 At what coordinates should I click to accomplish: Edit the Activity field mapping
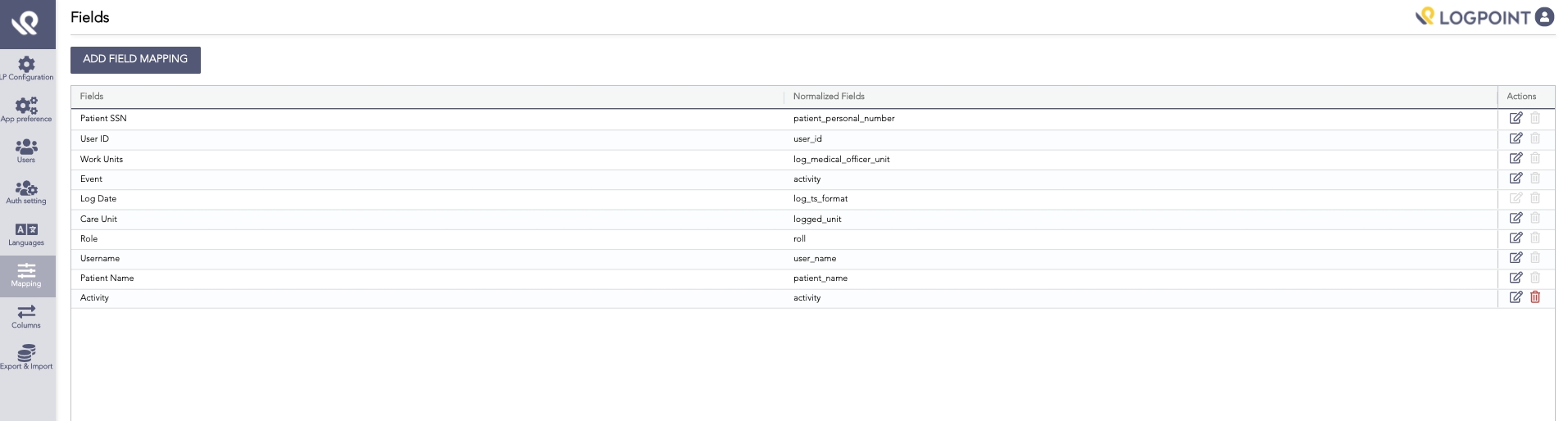click(x=1516, y=297)
